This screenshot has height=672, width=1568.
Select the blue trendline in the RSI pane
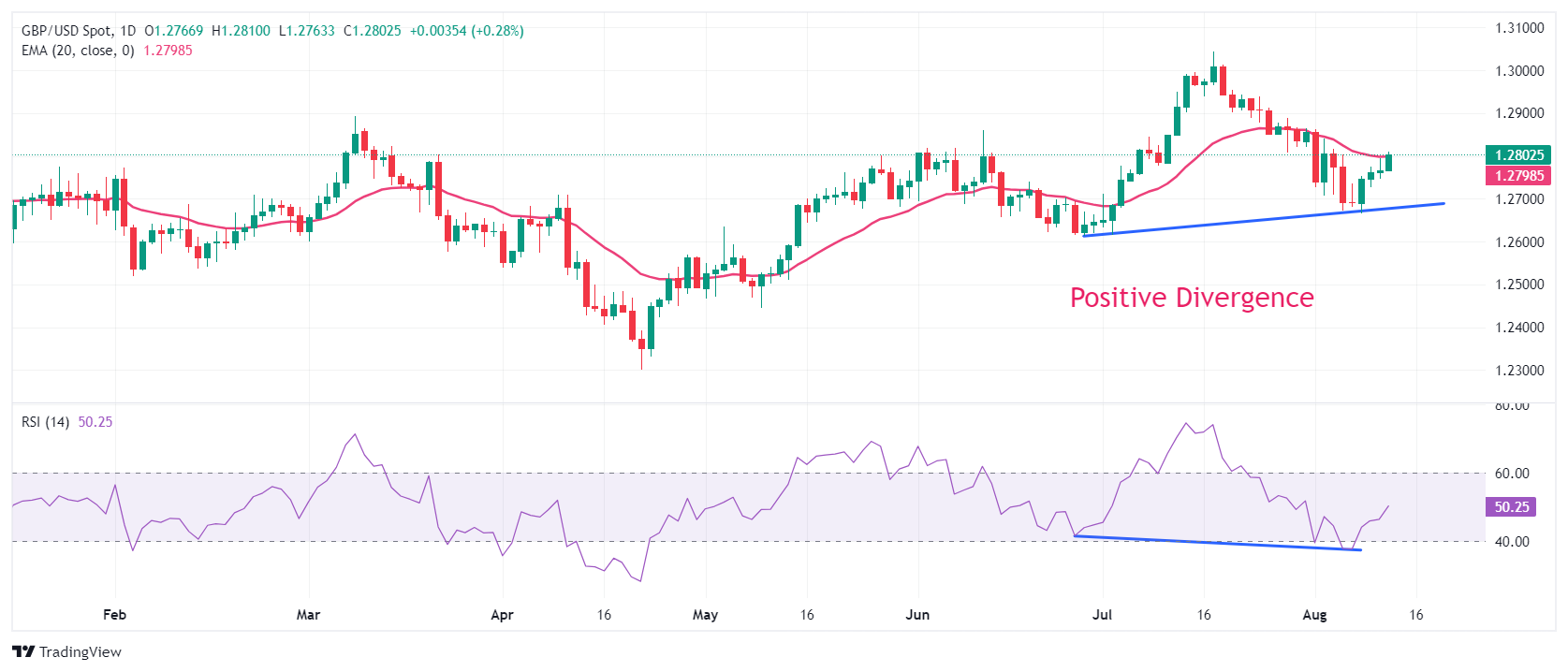coord(1217,543)
